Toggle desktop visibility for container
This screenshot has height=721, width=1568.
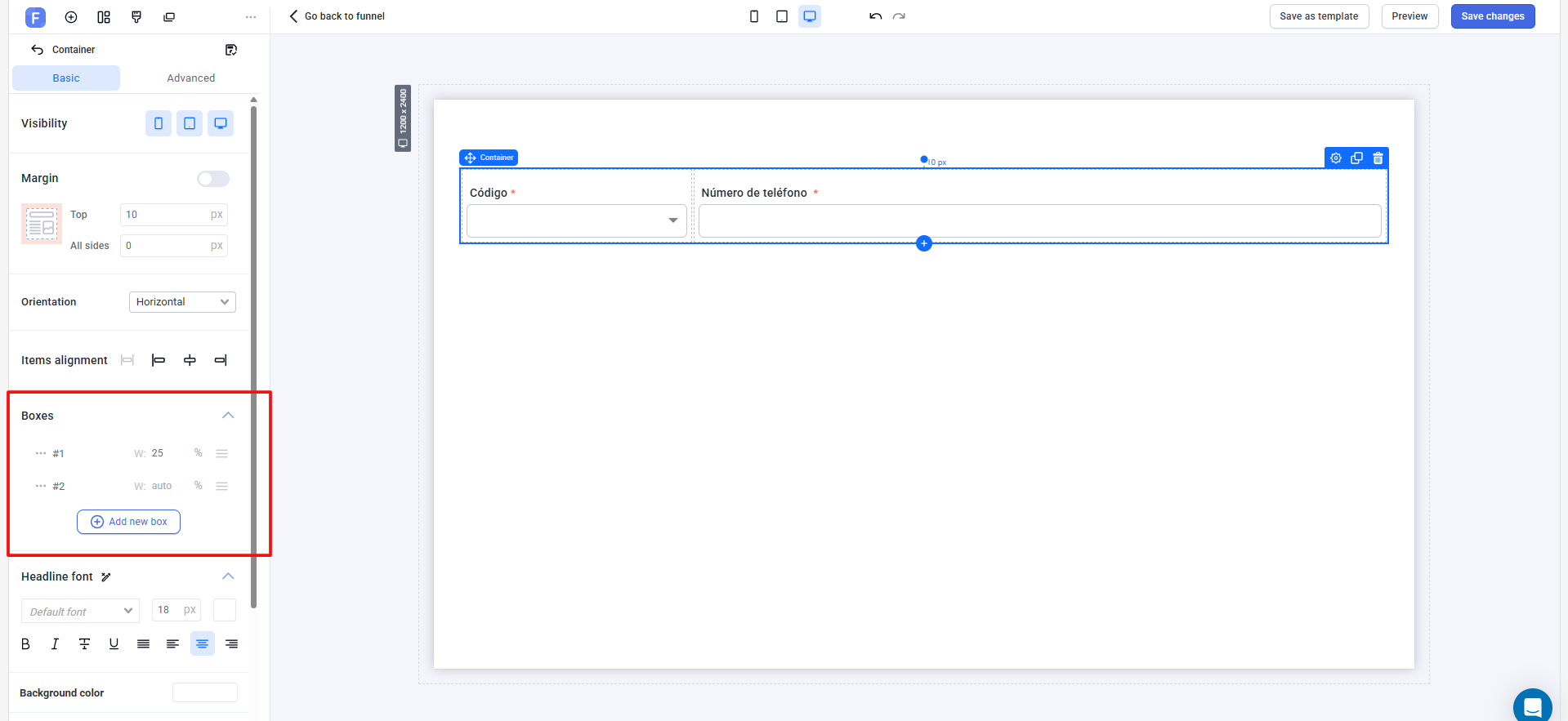click(x=221, y=123)
